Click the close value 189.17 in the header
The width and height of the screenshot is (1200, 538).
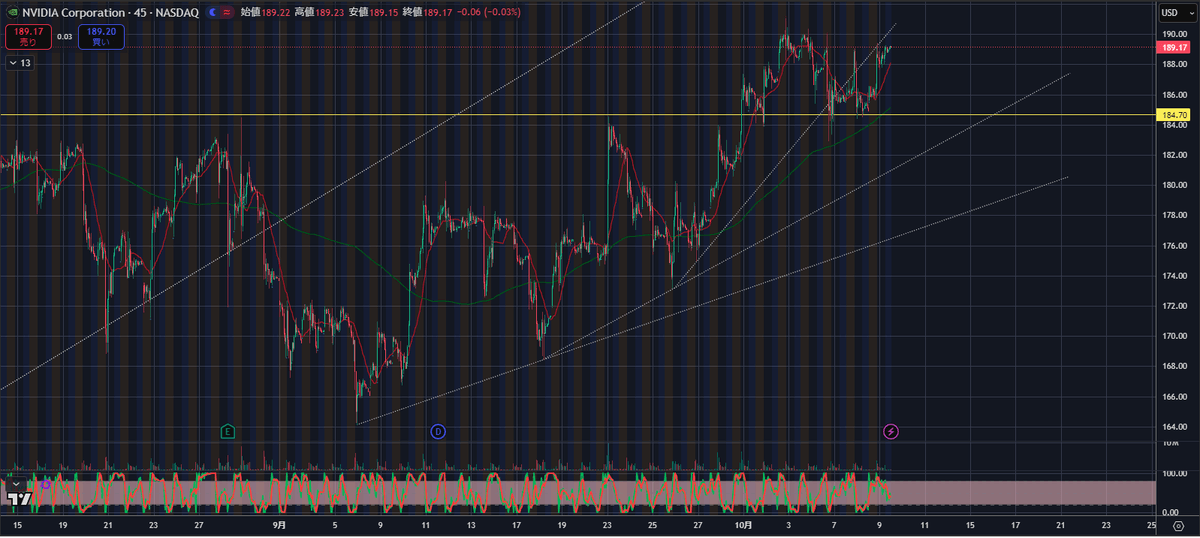click(440, 12)
